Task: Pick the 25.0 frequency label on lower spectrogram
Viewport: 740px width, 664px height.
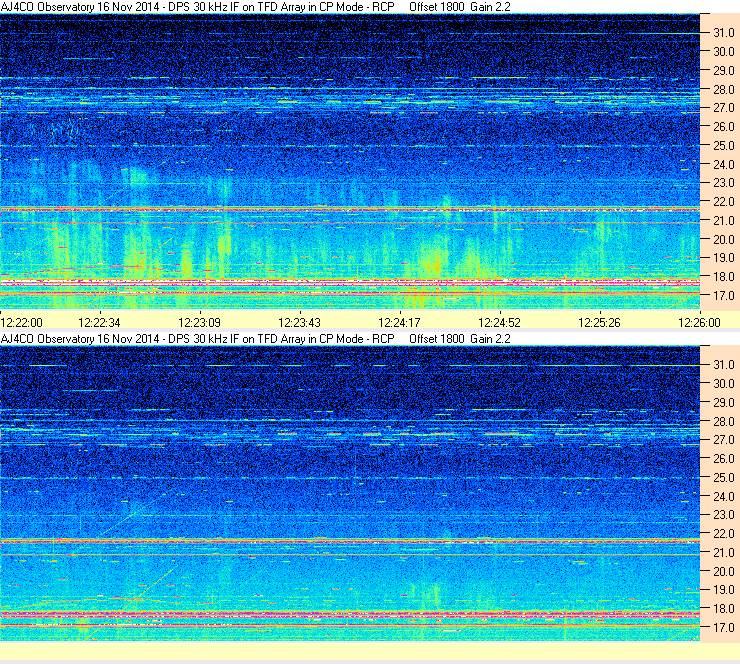Action: pyautogui.click(x=724, y=478)
